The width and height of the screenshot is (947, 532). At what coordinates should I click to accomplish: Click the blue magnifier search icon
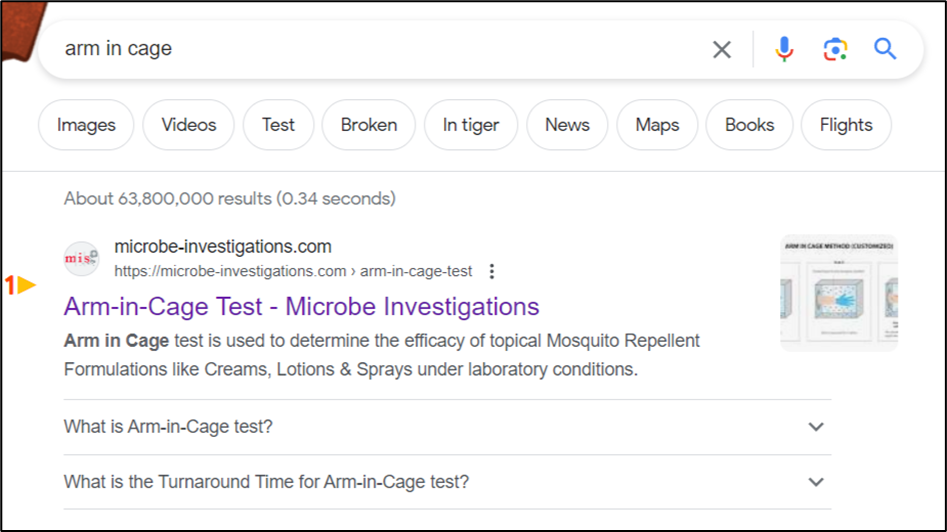pyautogui.click(x=885, y=48)
